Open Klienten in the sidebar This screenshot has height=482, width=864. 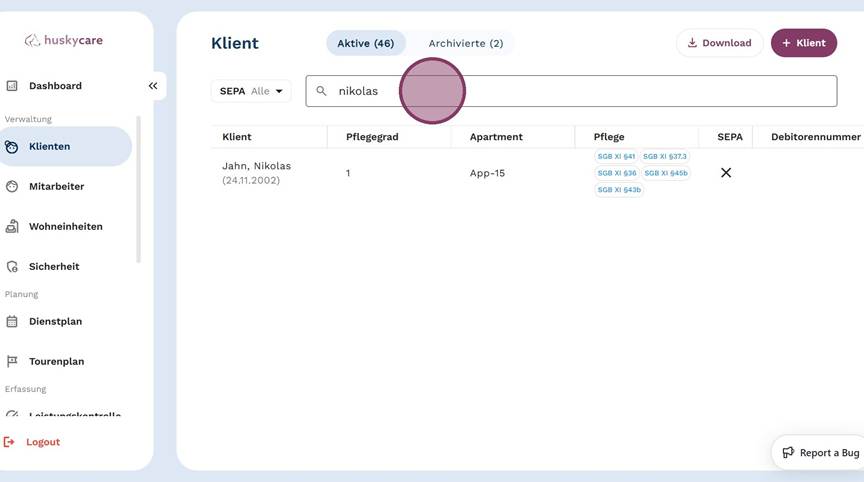point(65,147)
